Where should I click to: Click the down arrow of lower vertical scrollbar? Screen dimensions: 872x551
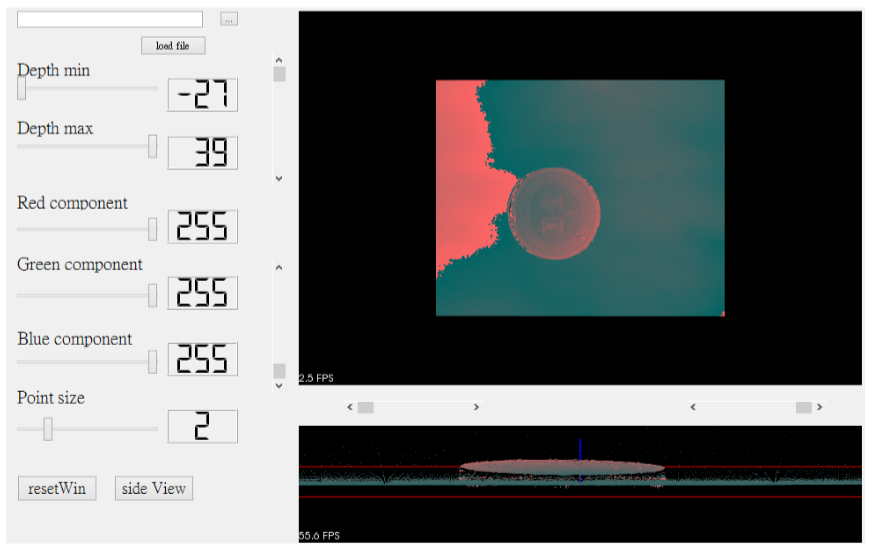coord(279,385)
